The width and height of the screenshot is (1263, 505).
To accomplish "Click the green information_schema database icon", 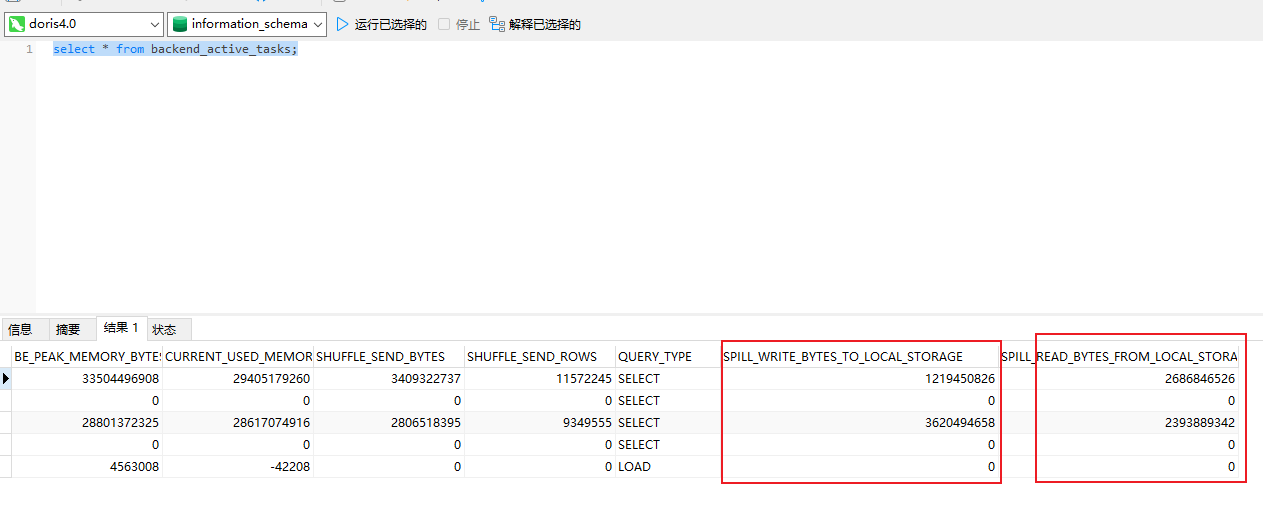I will click(179, 24).
